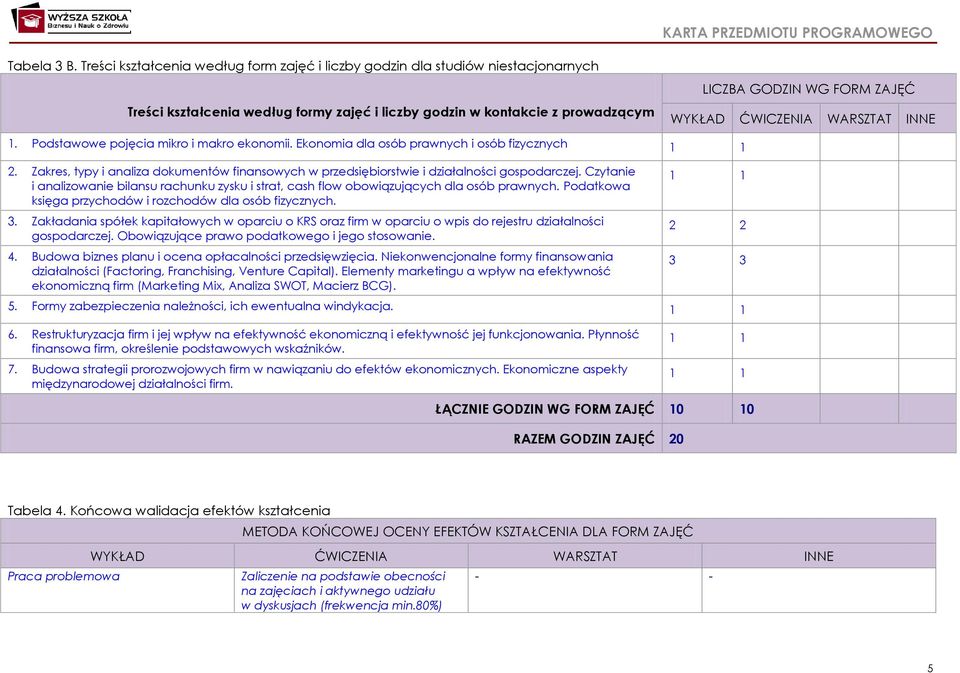Select the caption 'Tabela 4. Końcowa walidacja efektów kształcenia'
The width and height of the screenshot is (960, 673).
tap(169, 511)
